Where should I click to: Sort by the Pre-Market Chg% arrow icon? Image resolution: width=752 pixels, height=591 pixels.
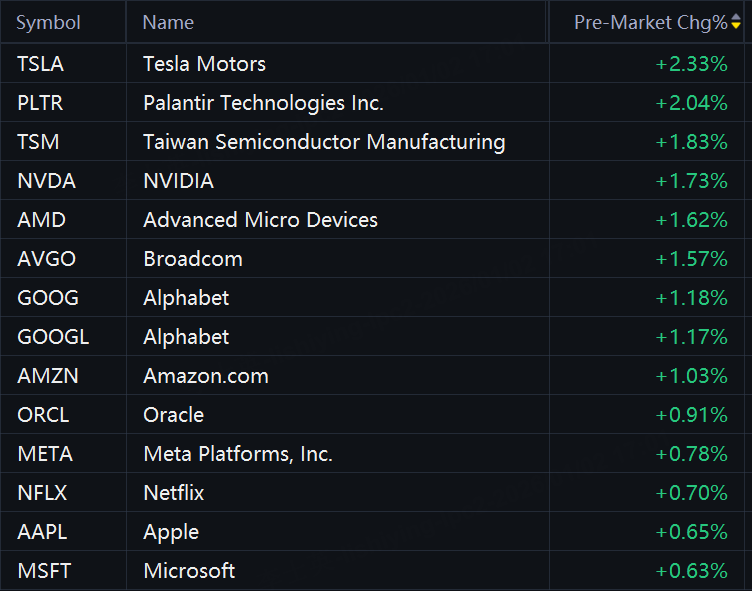click(x=737, y=22)
